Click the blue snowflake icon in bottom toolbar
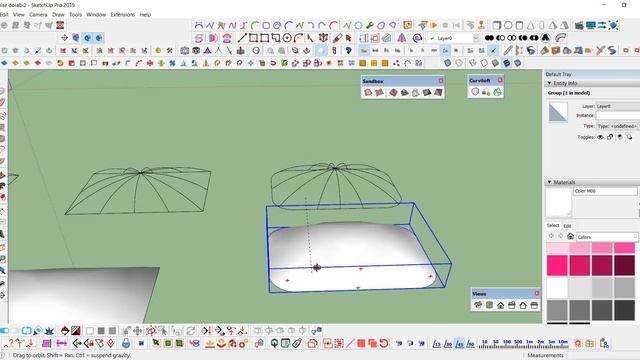Viewport: 640px width, 360px height. 49,331
